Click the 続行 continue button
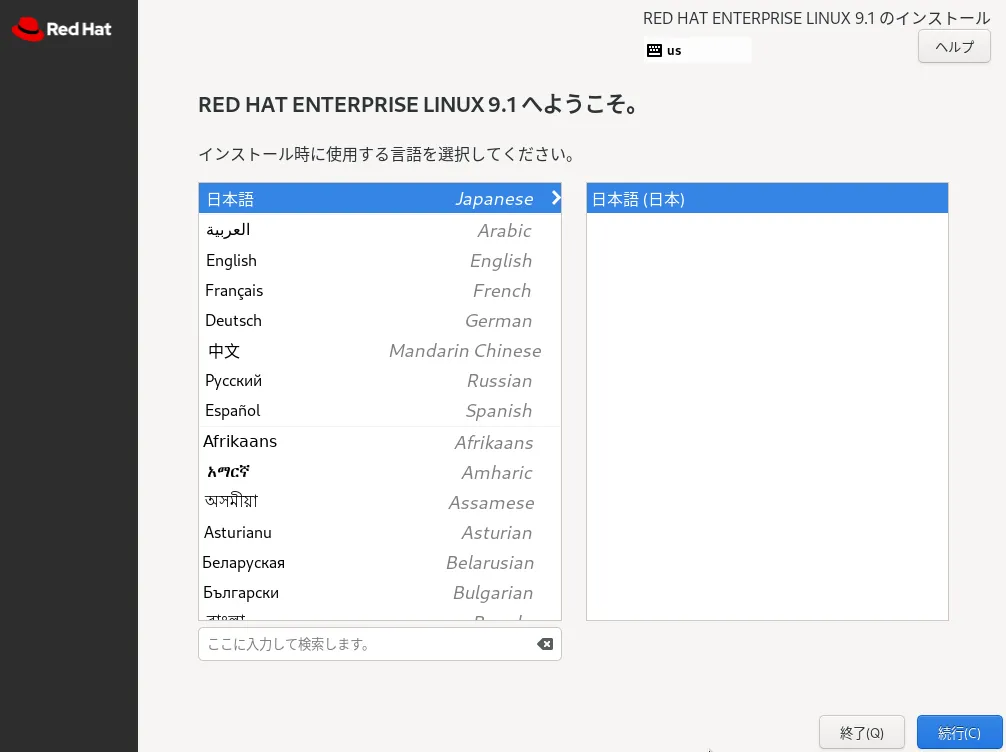 (958, 733)
